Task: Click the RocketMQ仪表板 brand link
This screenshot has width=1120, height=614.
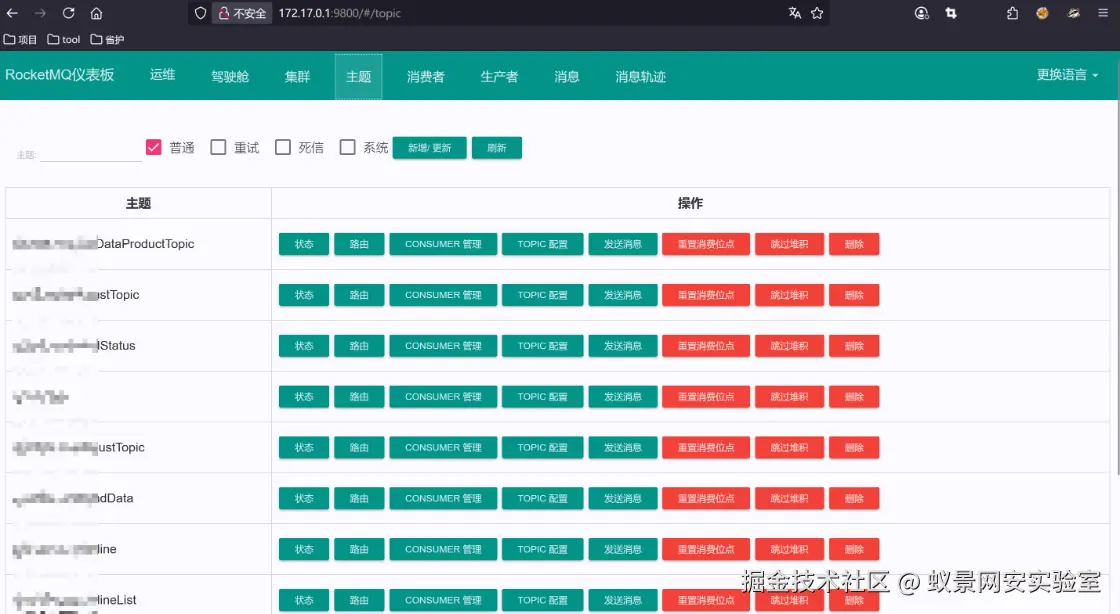Action: 59,75
